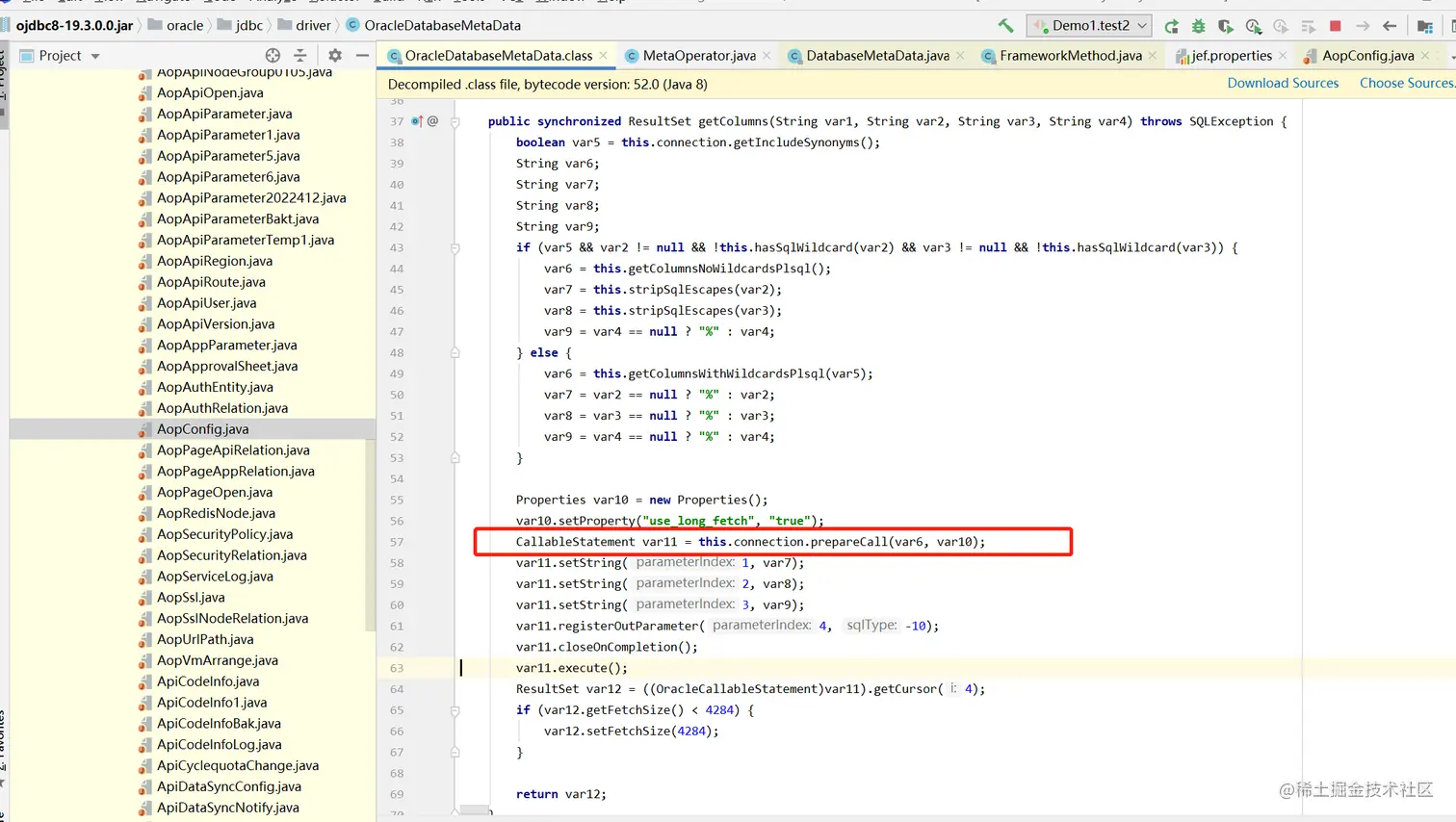Click the oracle folder breadcrumb
Screen dimensions: 1456x822
coord(175,26)
